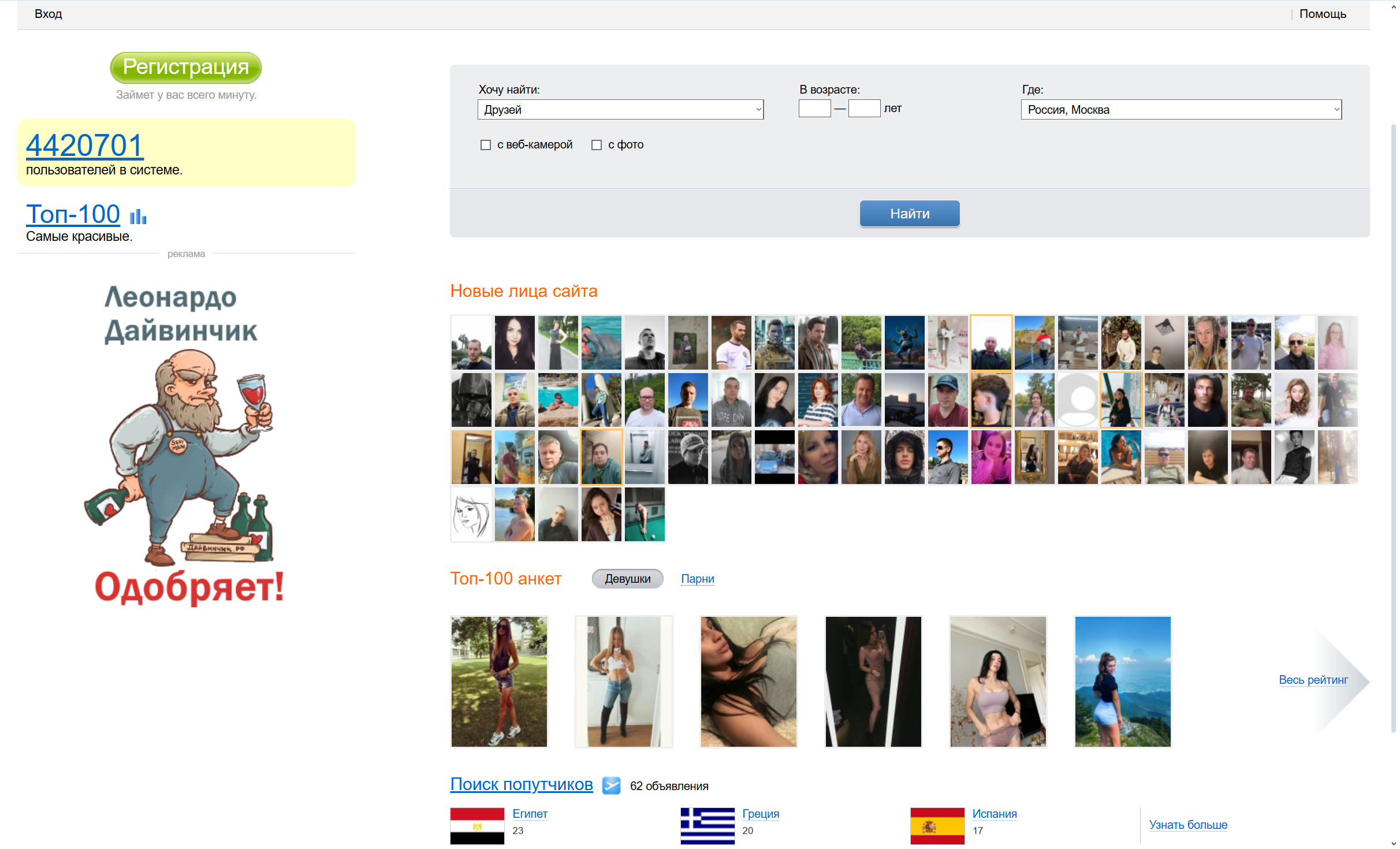
Task: Click the minimum age input field
Action: tap(814, 109)
